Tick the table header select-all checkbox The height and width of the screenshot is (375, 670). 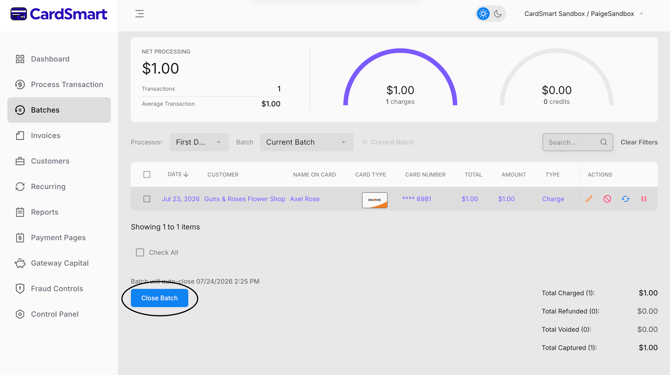[147, 174]
